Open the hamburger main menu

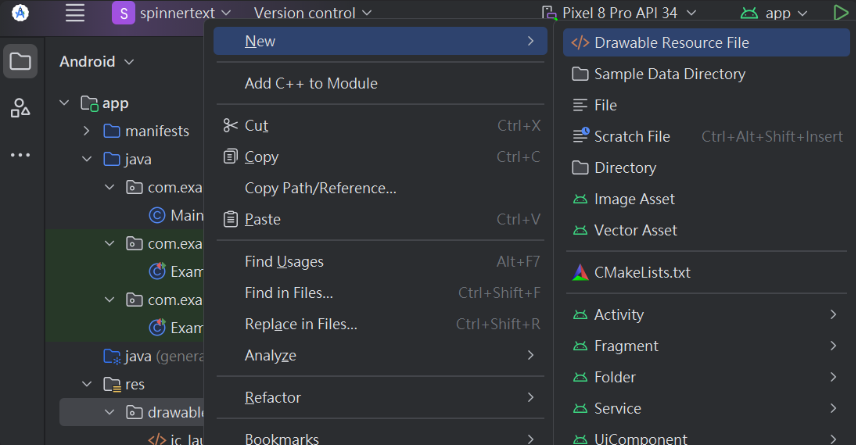point(75,13)
